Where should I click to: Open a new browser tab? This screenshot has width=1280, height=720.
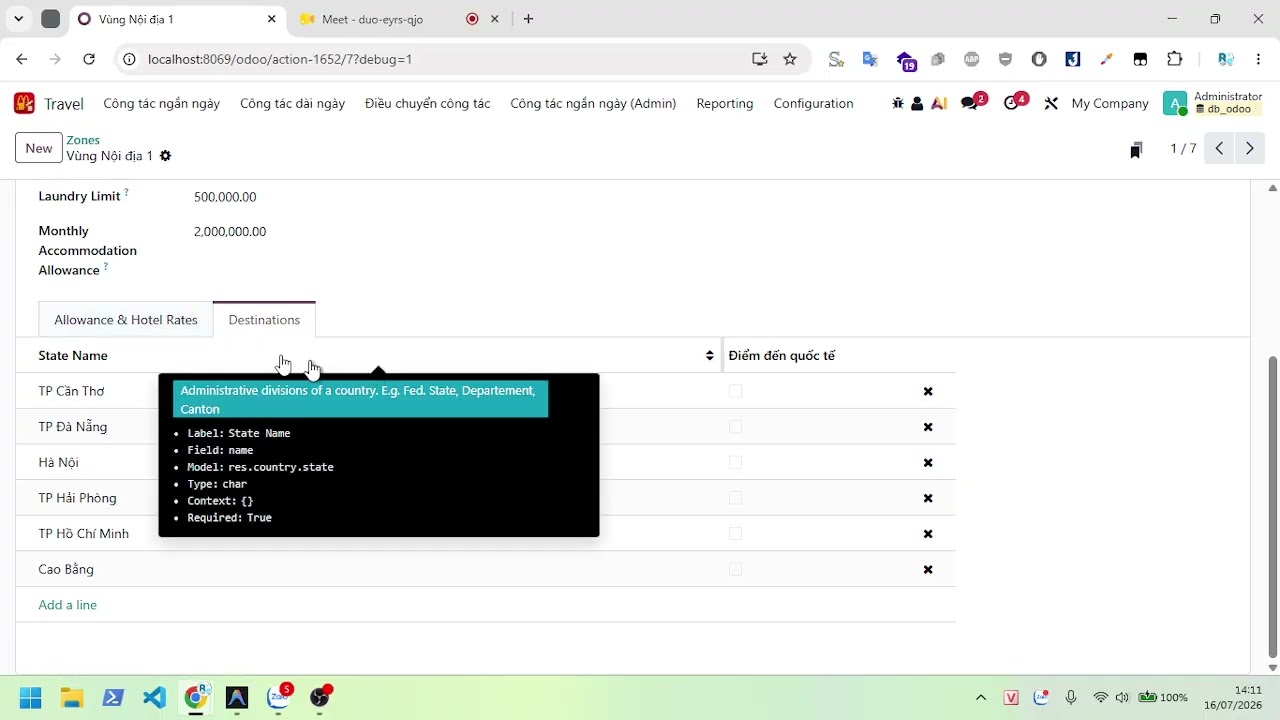529,19
